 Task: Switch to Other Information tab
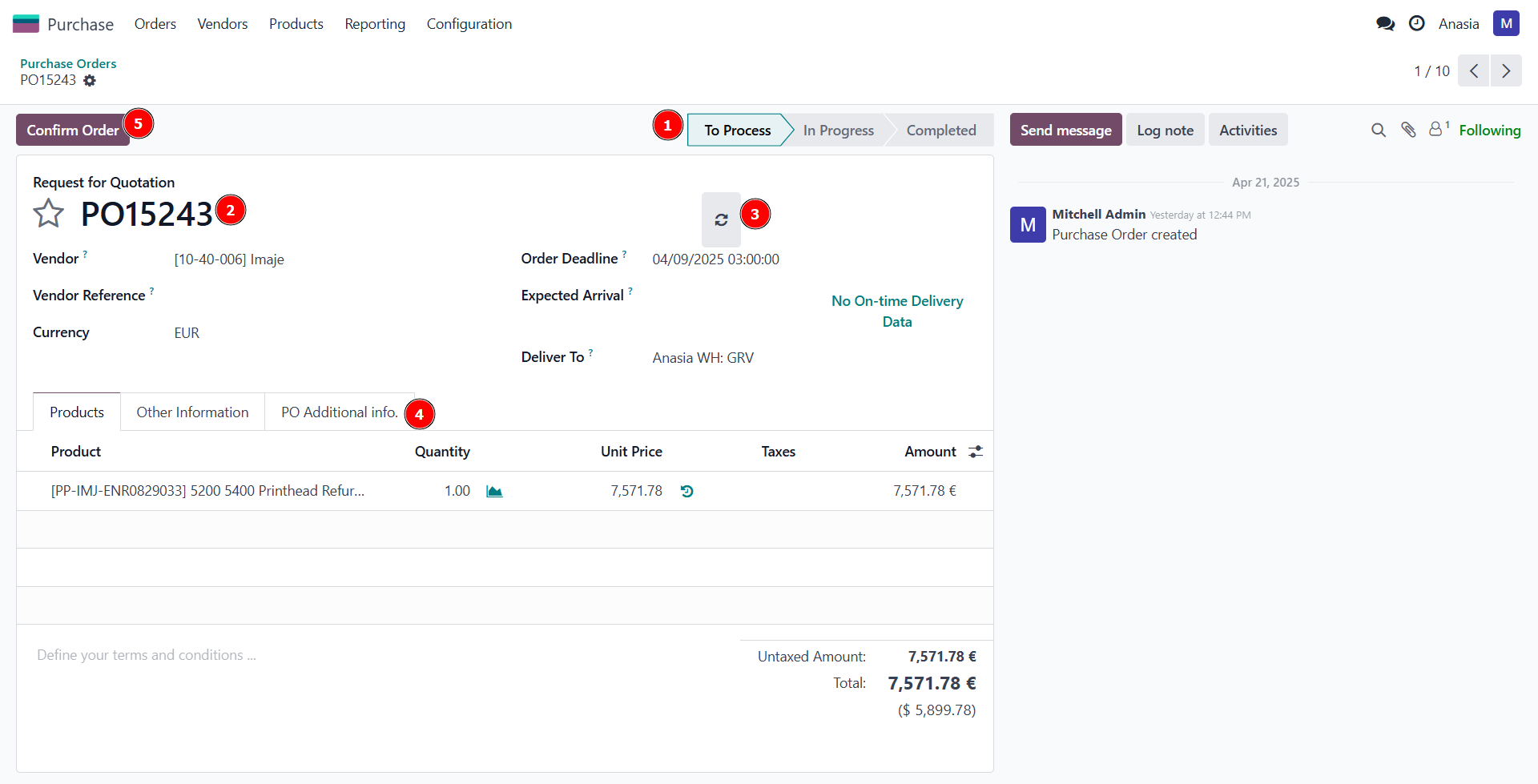tap(192, 412)
